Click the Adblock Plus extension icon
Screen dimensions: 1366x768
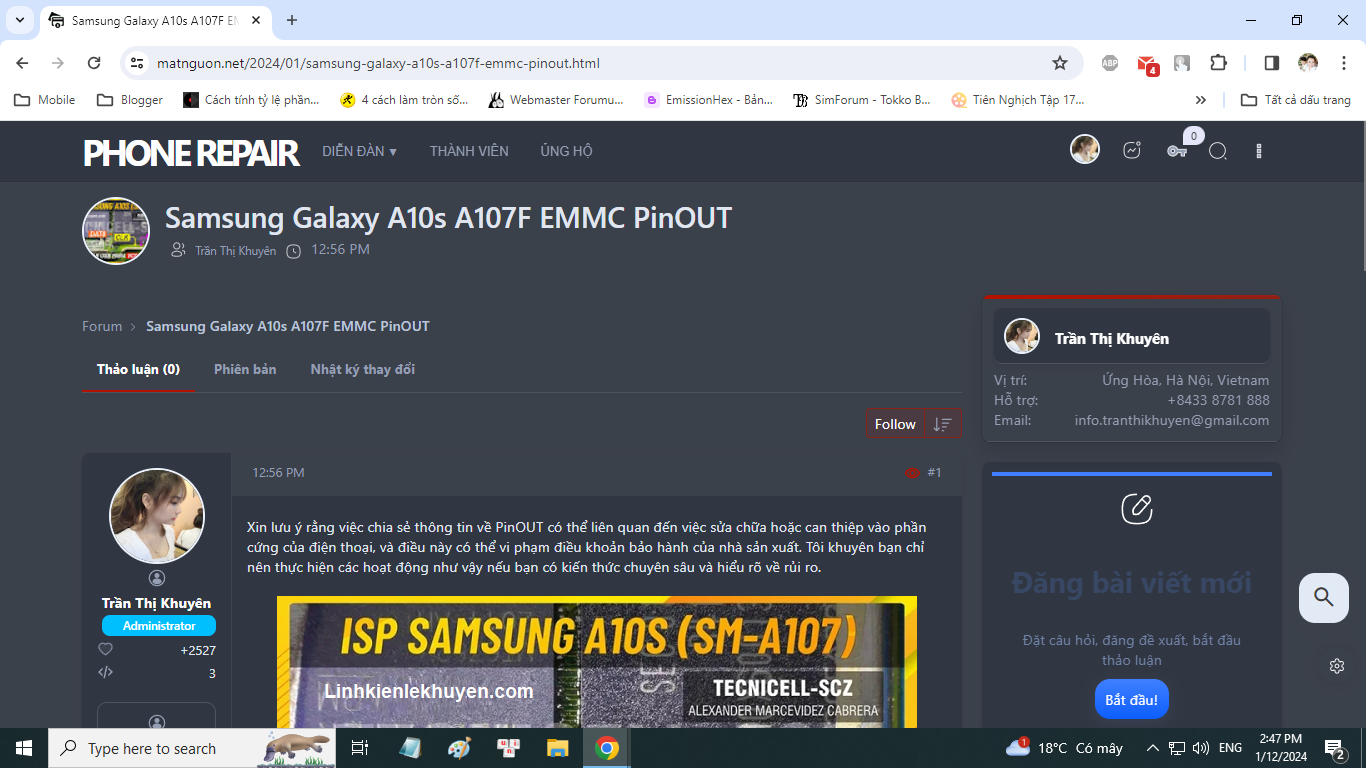pos(1109,63)
